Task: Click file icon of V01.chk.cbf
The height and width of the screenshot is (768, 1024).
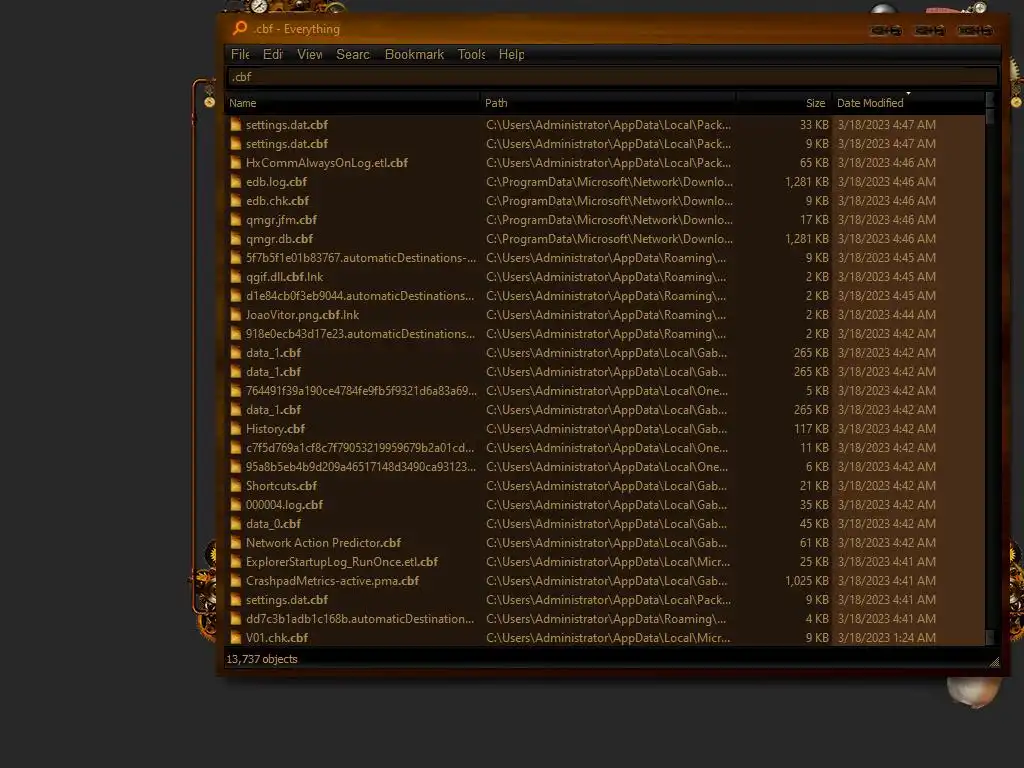Action: click(235, 638)
